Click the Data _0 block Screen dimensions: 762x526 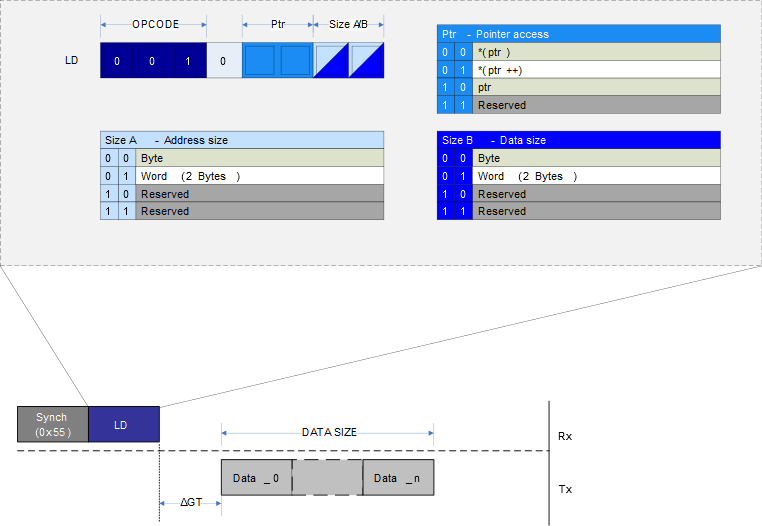click(x=256, y=478)
